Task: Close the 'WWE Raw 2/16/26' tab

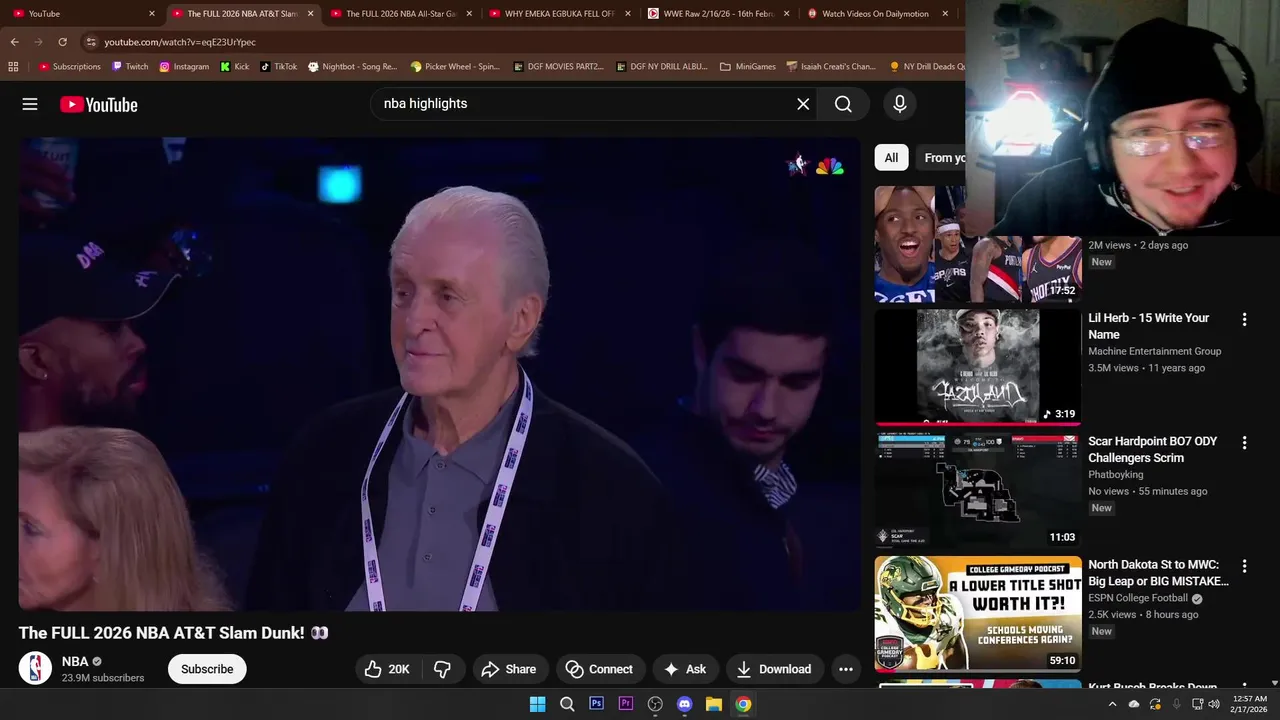Action: click(786, 14)
